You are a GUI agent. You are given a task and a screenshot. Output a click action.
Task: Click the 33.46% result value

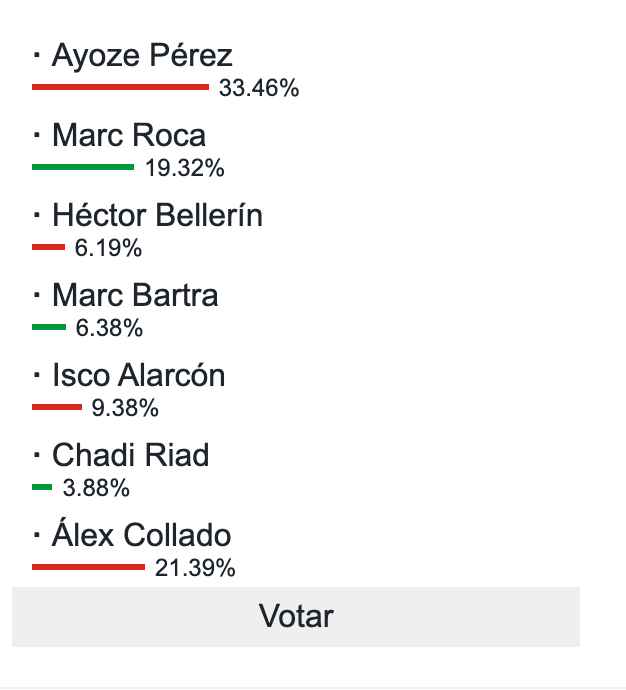coord(259,89)
